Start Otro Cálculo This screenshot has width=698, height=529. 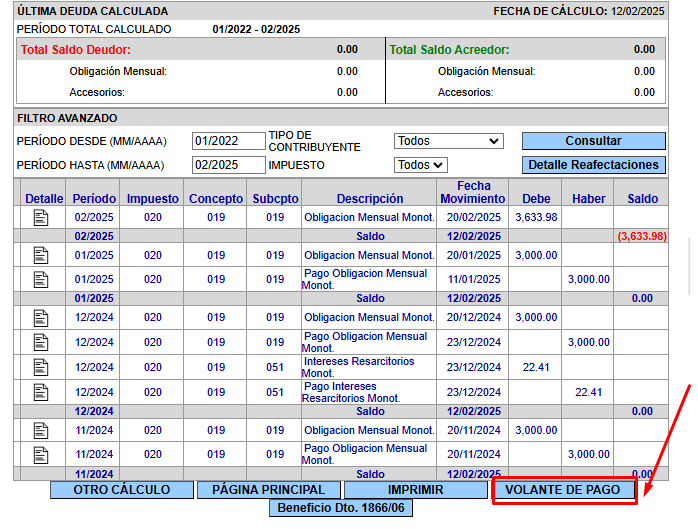tap(121, 490)
